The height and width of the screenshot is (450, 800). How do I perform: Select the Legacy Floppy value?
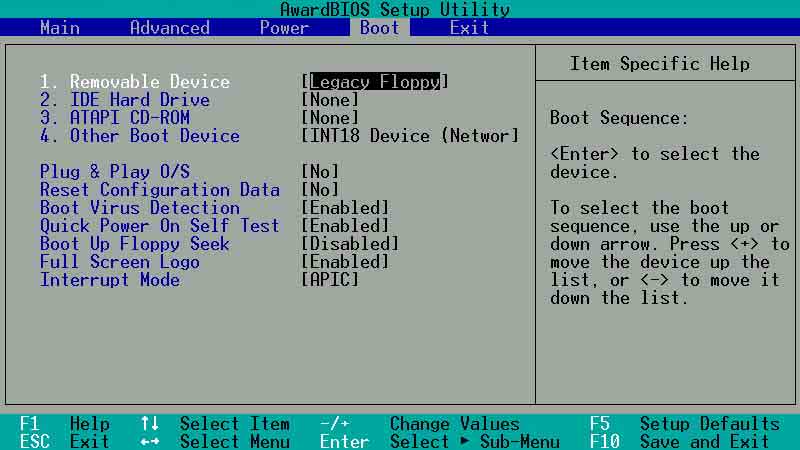(374, 82)
